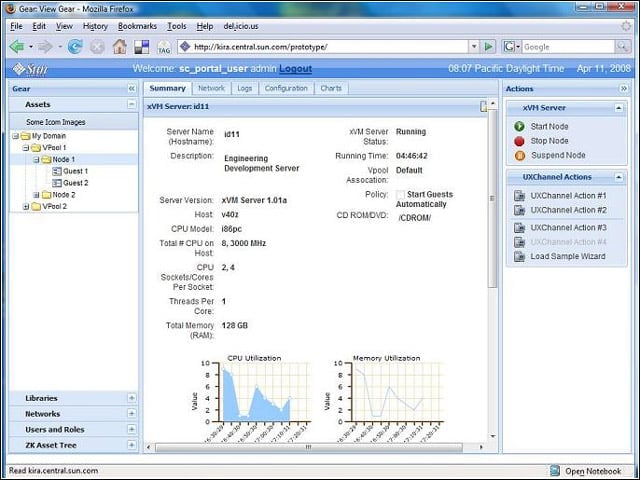
Task: Click the UXChannel Action #3 icon
Action: 519,228
